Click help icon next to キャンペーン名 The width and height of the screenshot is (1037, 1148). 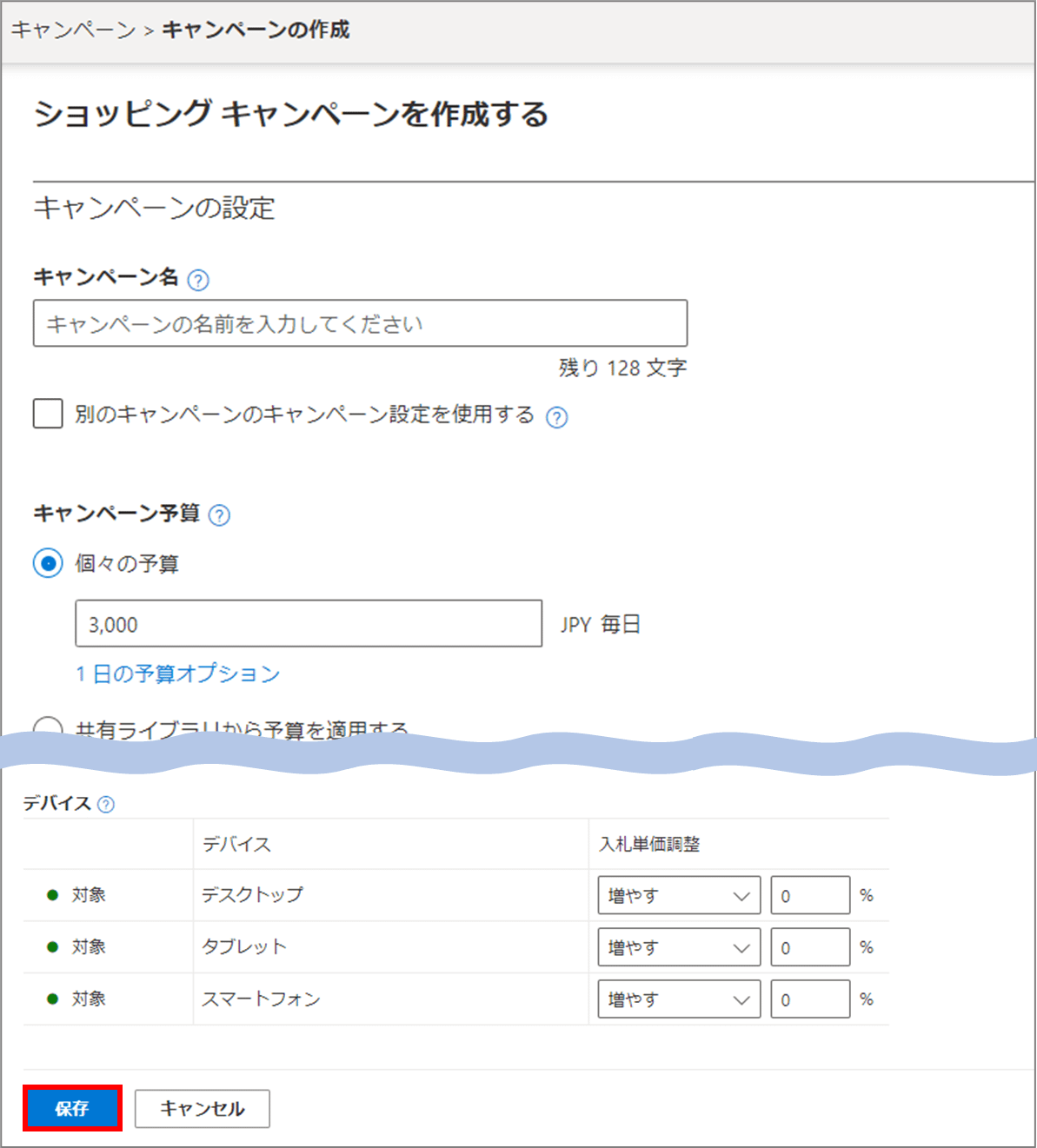click(198, 281)
